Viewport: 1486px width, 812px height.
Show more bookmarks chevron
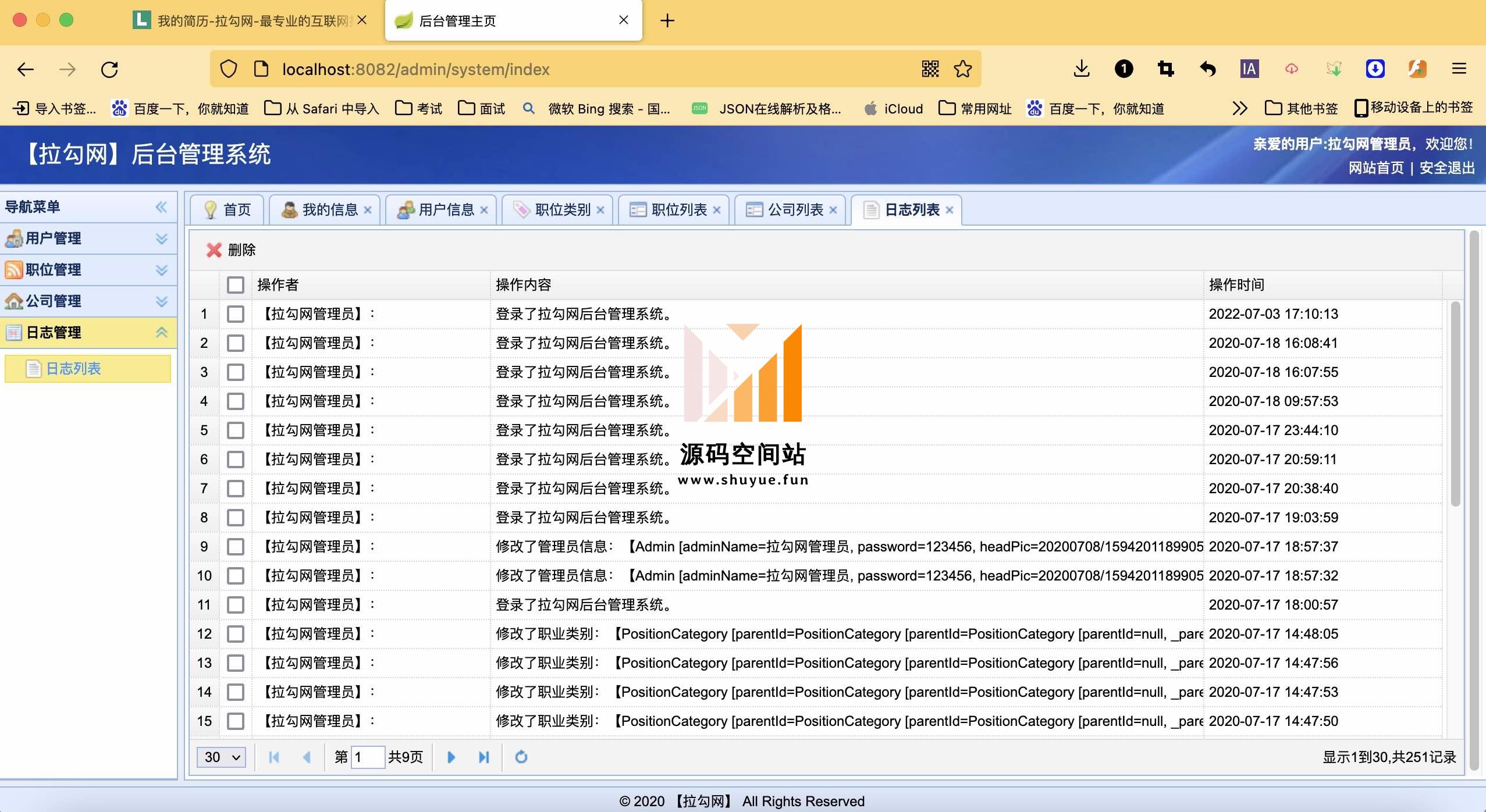(x=1240, y=108)
